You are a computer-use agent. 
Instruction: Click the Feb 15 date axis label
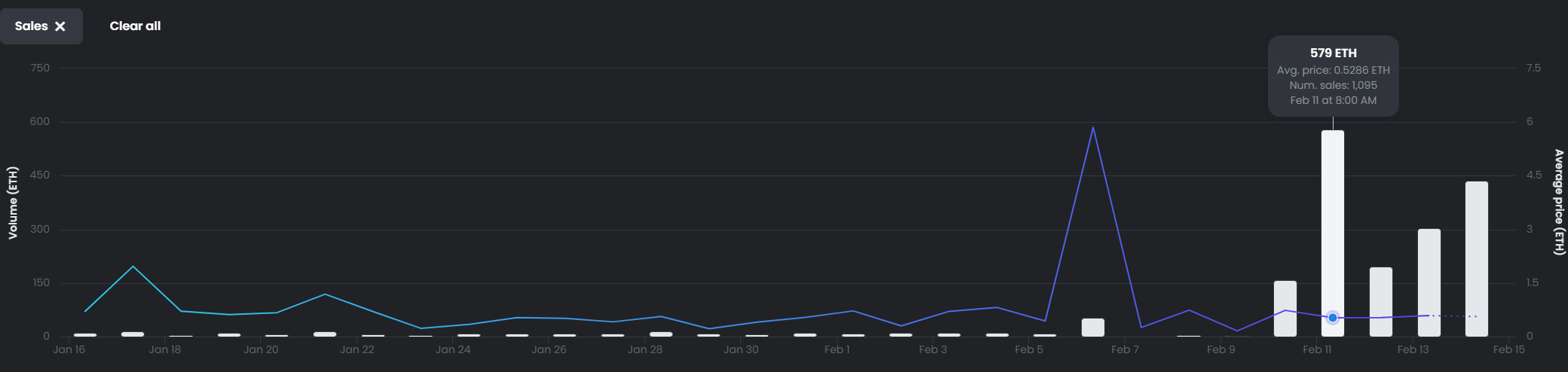pyautogui.click(x=1508, y=349)
